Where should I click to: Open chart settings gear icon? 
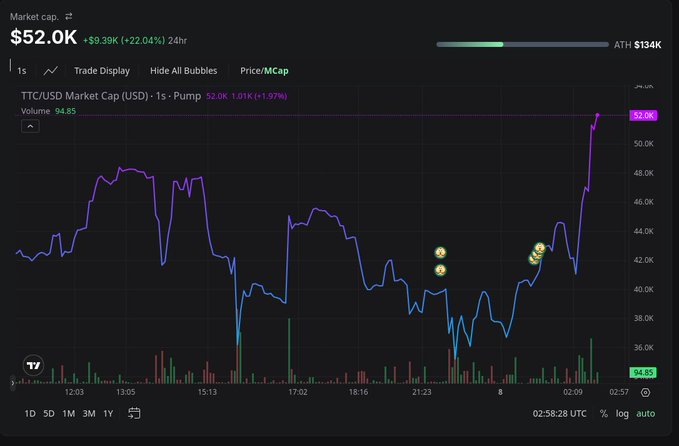(645, 392)
